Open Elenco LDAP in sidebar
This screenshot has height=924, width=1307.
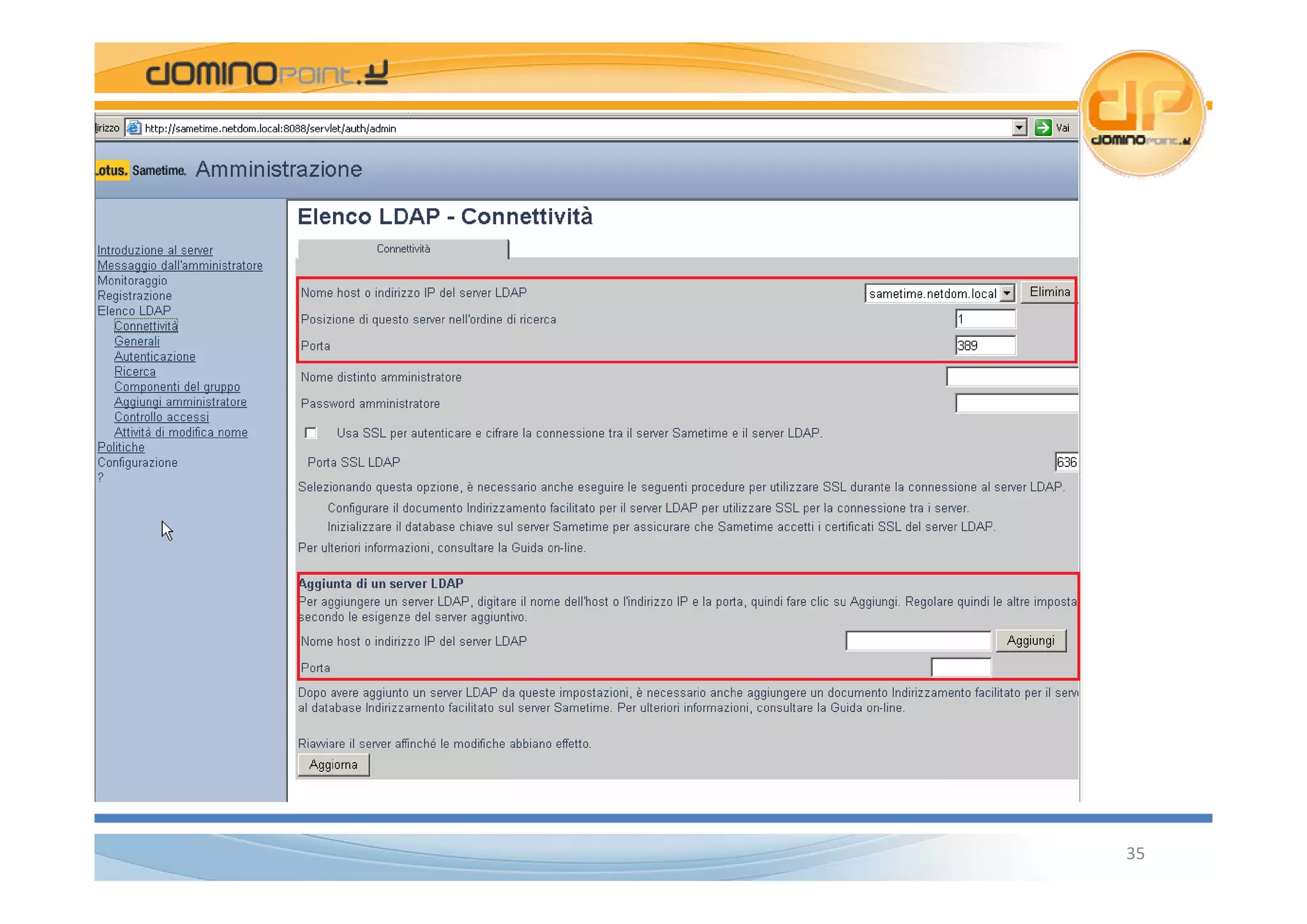tap(134, 311)
